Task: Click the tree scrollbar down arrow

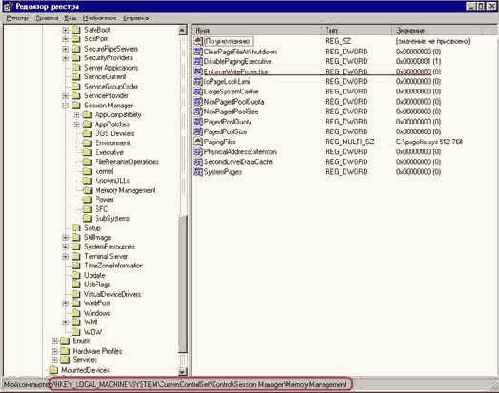Action: [183, 371]
